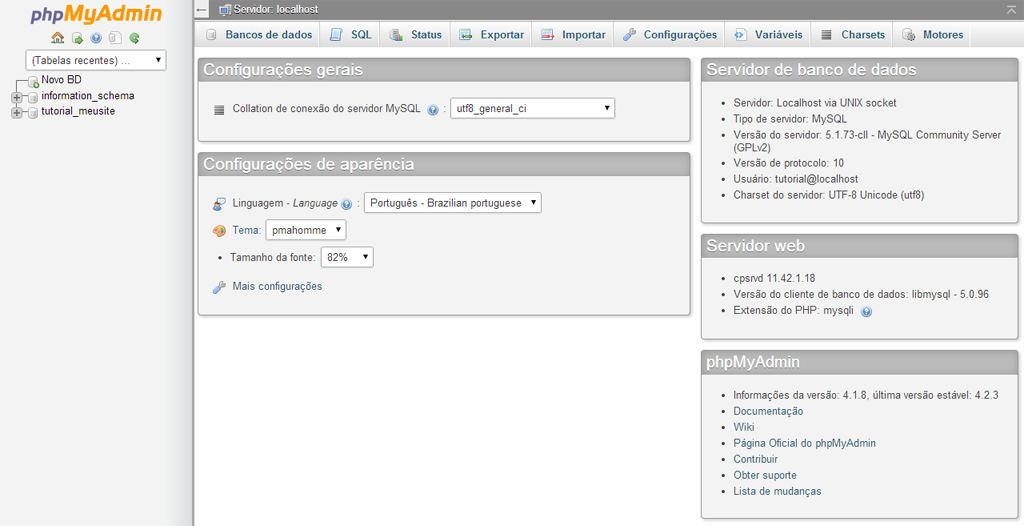This screenshot has width=1024, height=526.
Task: Click the server computer icon in breadcrumb
Action: (x=225, y=10)
